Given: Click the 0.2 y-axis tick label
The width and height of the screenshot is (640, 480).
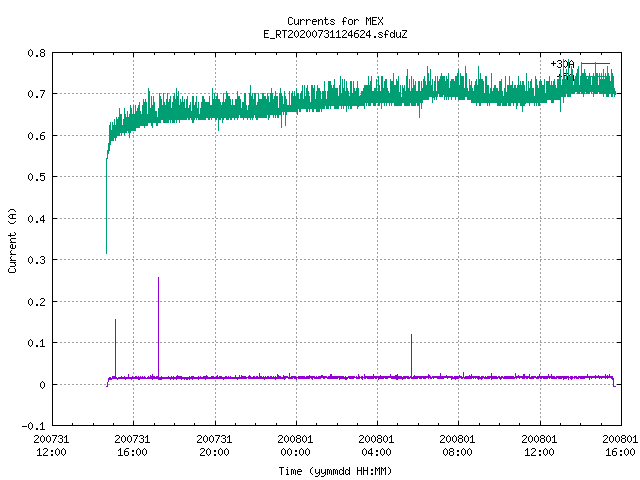Looking at the screenshot, I should point(36,302).
